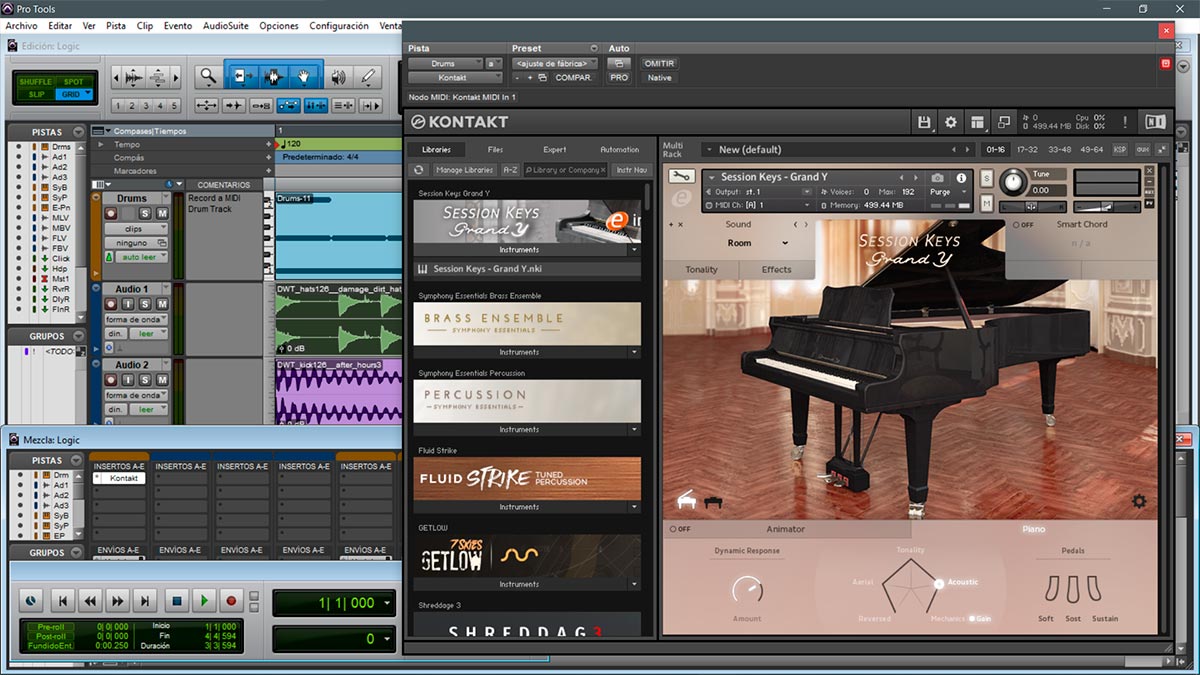Image resolution: width=1200 pixels, height=675 pixels.
Task: Select the waveform Selector tool
Action: [274, 77]
